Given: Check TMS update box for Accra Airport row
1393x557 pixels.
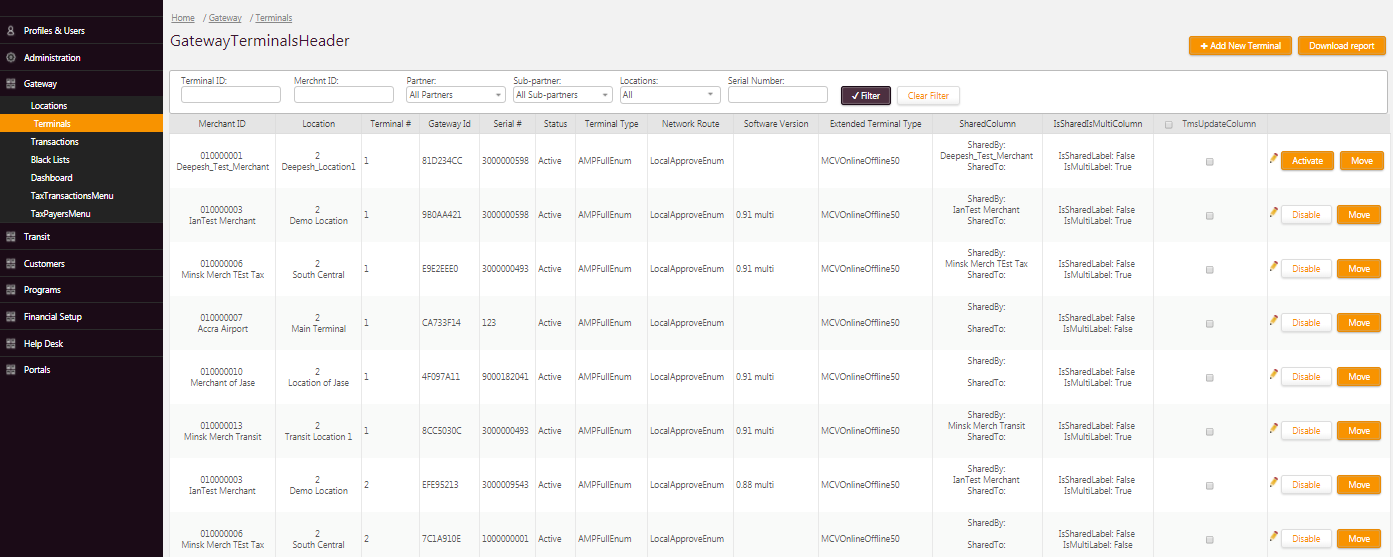Looking at the screenshot, I should (1210, 323).
